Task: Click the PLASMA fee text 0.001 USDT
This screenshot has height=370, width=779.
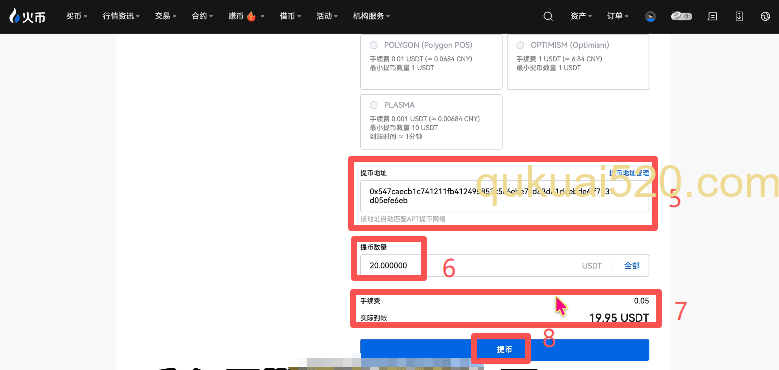Action: point(425,119)
